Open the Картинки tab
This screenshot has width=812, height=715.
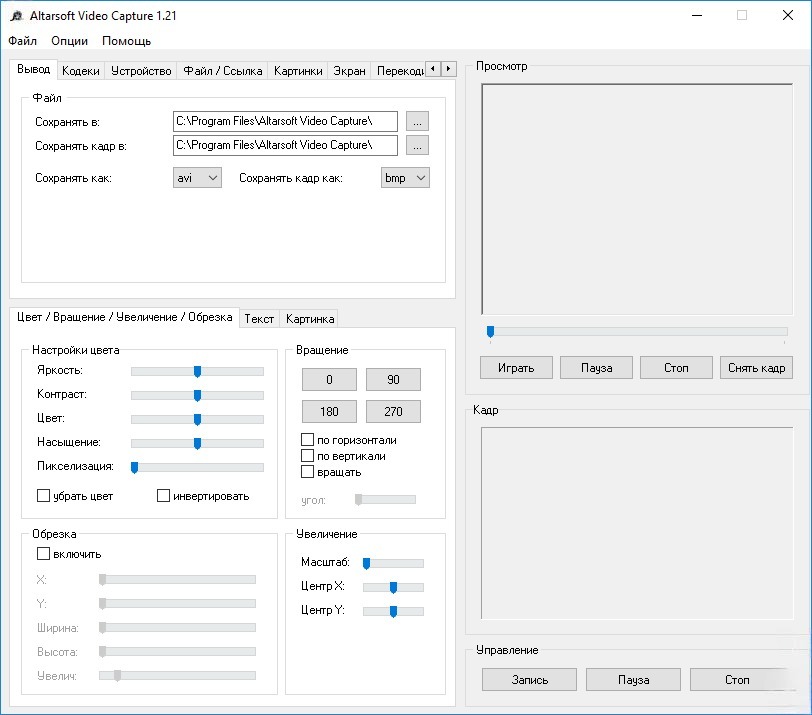pos(298,70)
